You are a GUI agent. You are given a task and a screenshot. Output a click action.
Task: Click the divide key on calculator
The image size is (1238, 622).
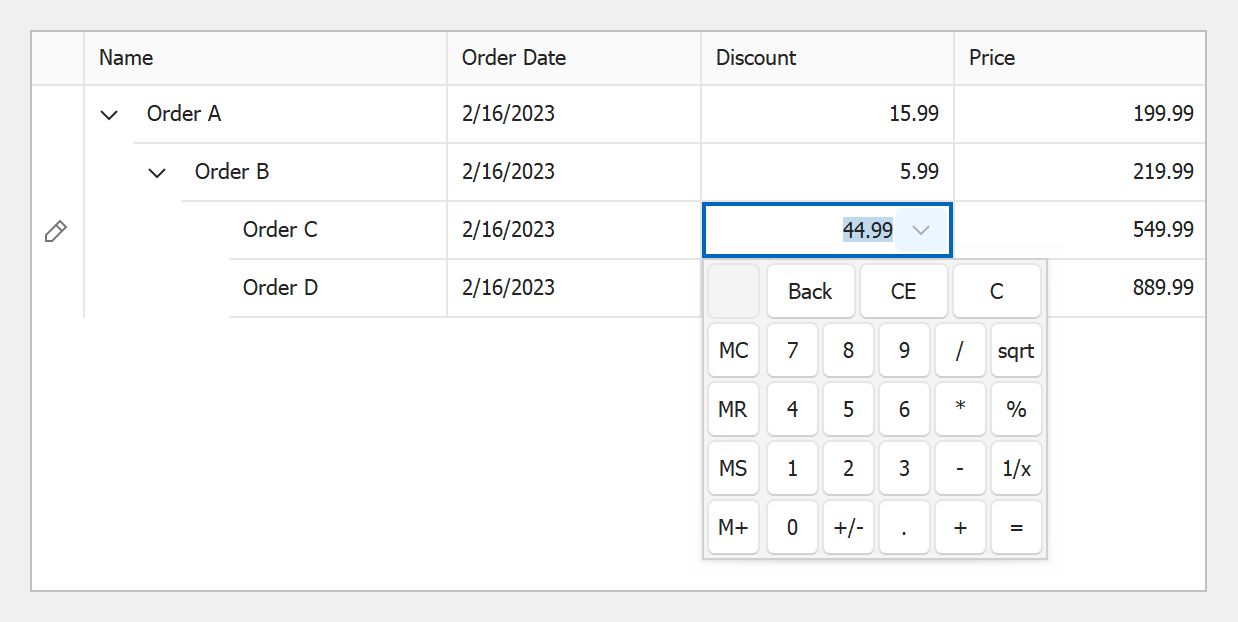click(x=960, y=351)
